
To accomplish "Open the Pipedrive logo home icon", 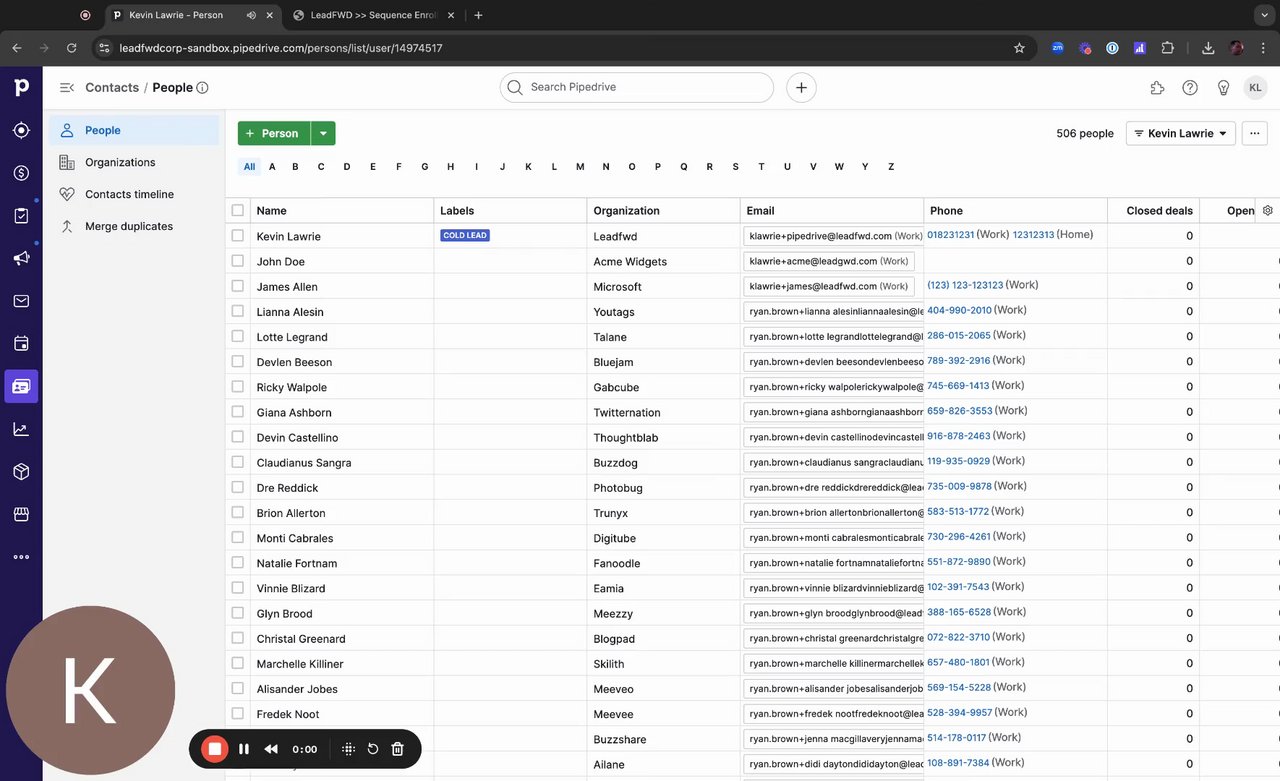I will click(21, 88).
